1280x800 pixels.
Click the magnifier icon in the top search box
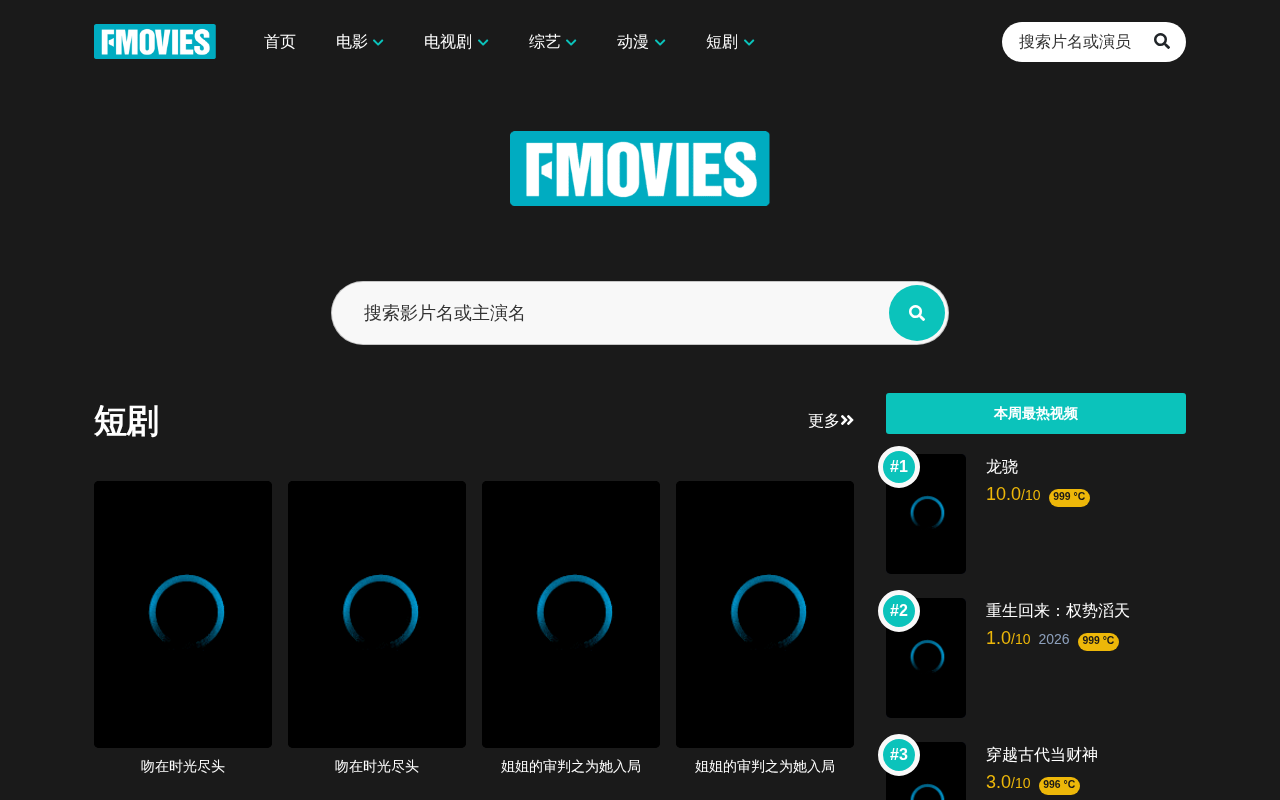pos(1162,41)
